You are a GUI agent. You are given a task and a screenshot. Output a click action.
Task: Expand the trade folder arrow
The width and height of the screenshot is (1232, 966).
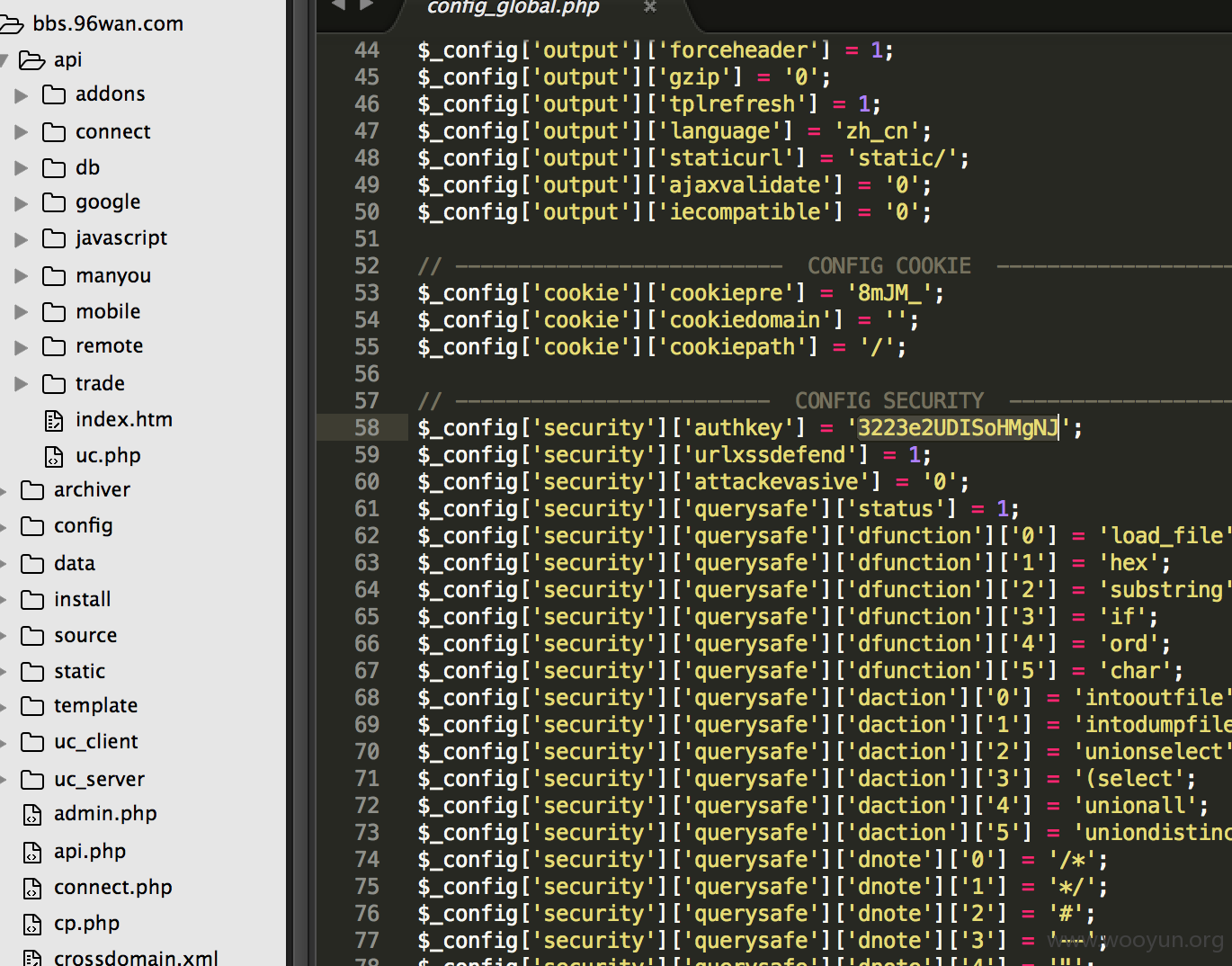21,384
